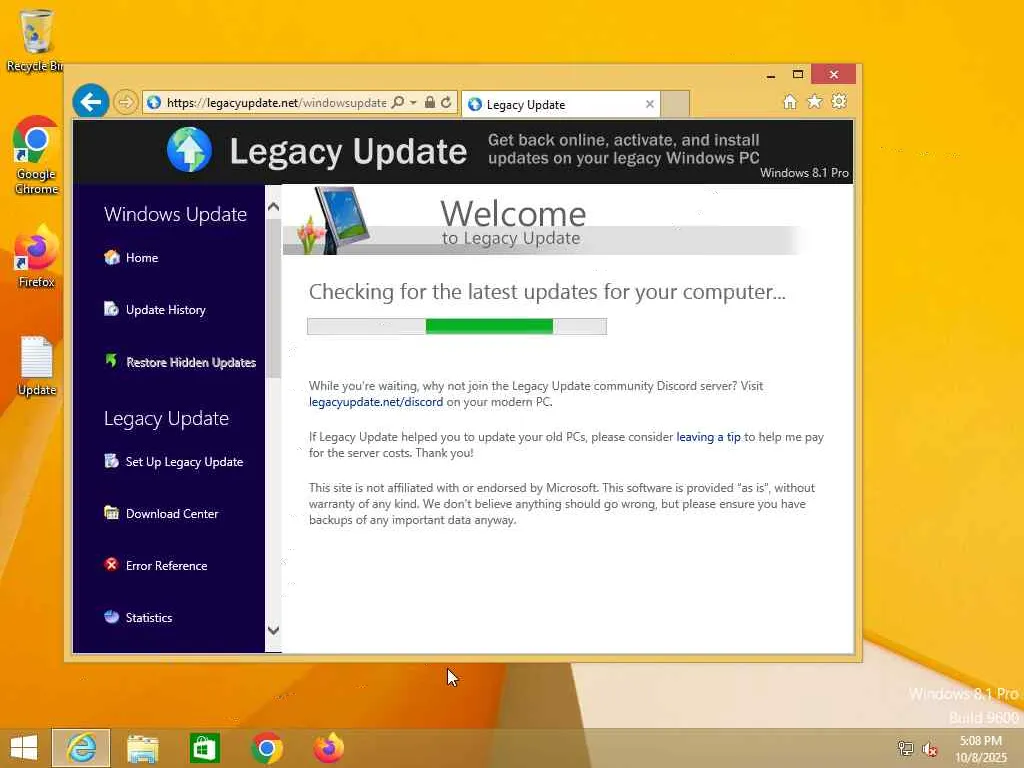Screen dimensions: 1024x768
Task: Click the security lock icon
Action: (430, 103)
